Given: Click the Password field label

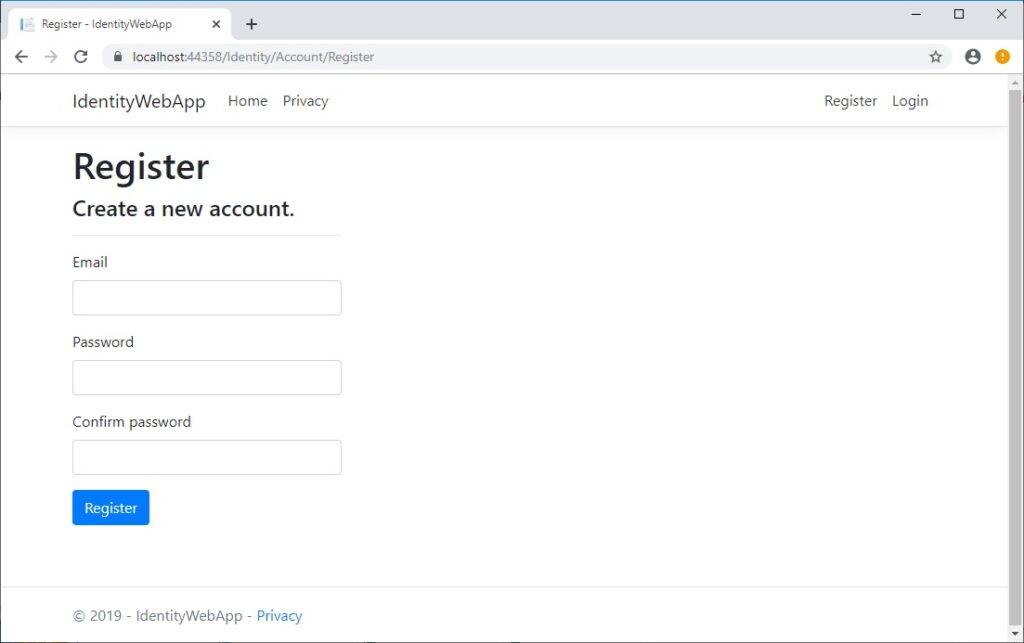Looking at the screenshot, I should click(103, 342).
